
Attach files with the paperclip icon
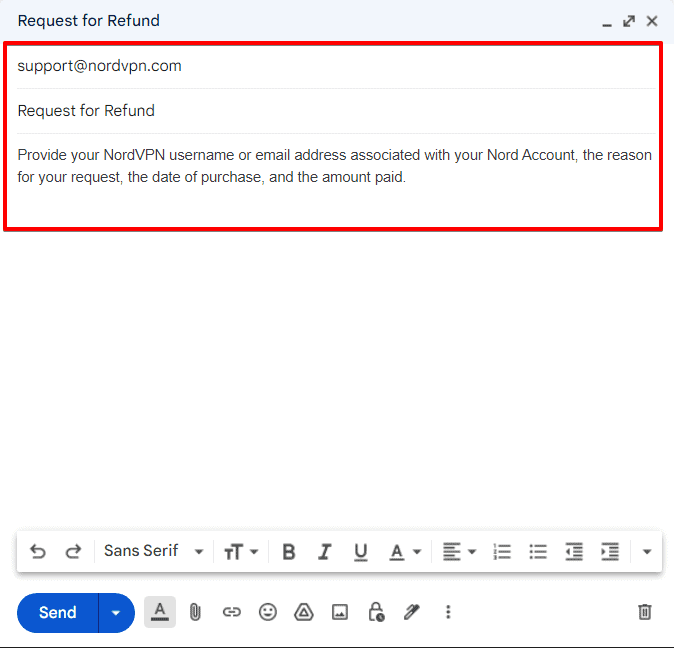pos(195,612)
